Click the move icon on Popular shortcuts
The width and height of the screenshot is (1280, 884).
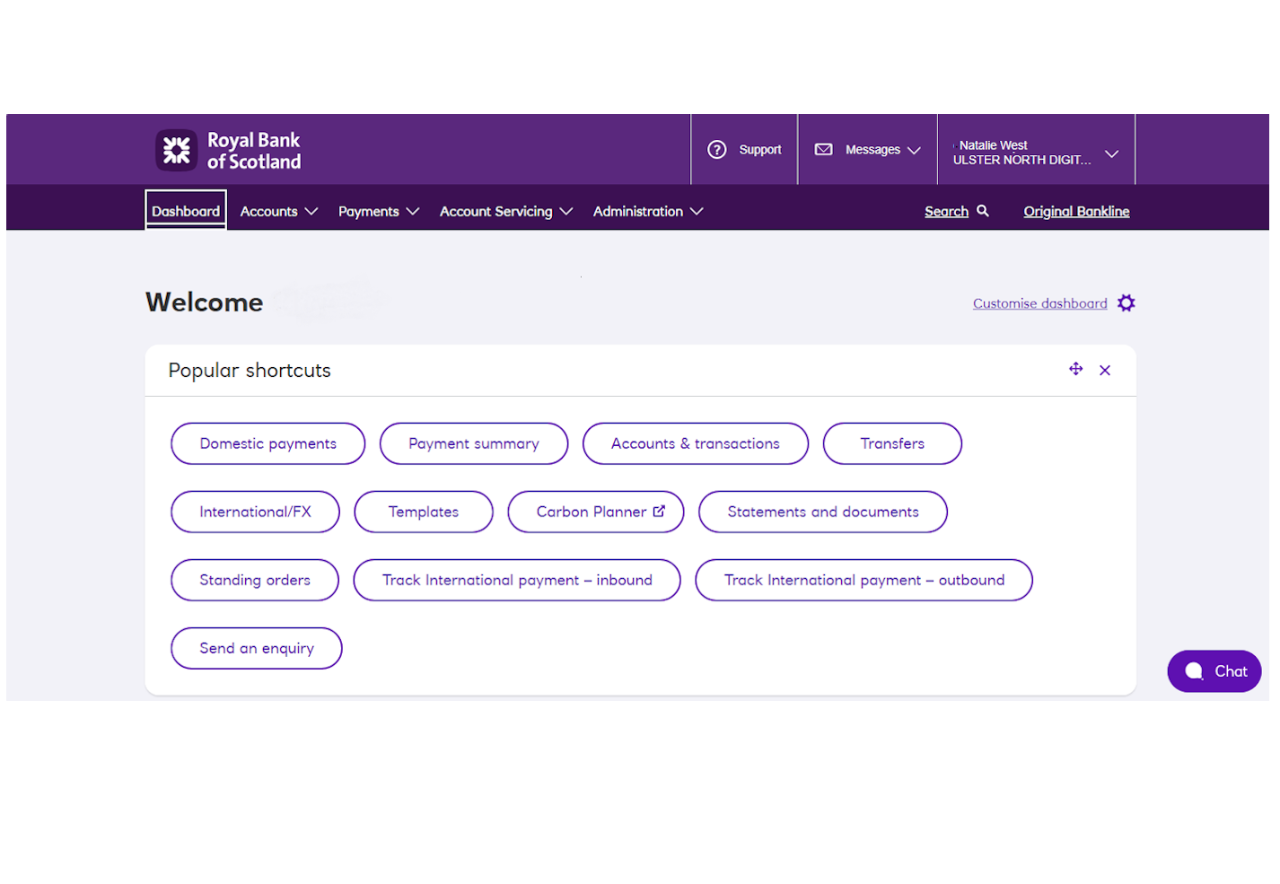point(1075,369)
